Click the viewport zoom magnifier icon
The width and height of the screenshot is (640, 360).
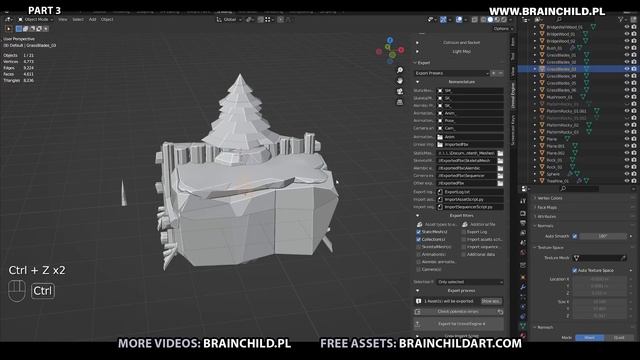point(400,70)
